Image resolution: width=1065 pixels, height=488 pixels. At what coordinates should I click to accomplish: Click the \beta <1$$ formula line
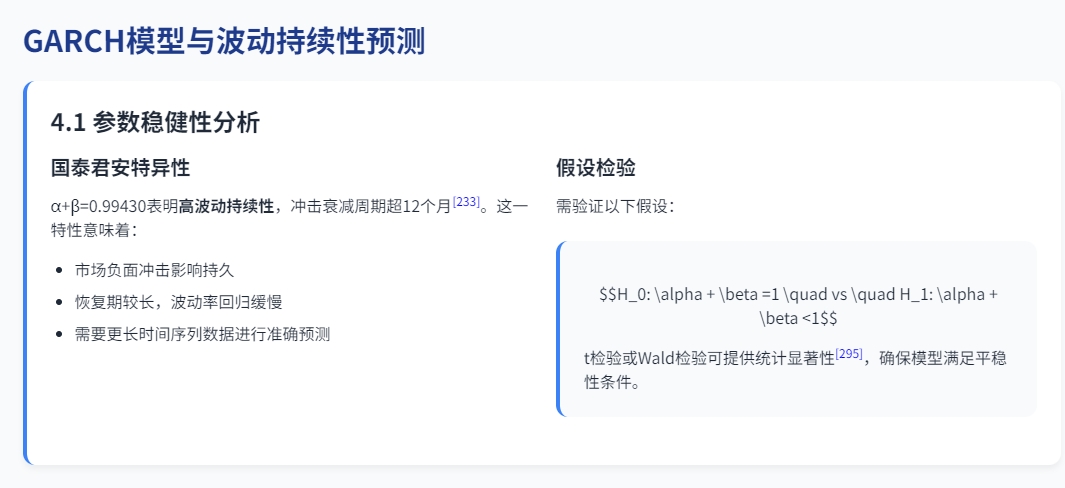(x=797, y=318)
